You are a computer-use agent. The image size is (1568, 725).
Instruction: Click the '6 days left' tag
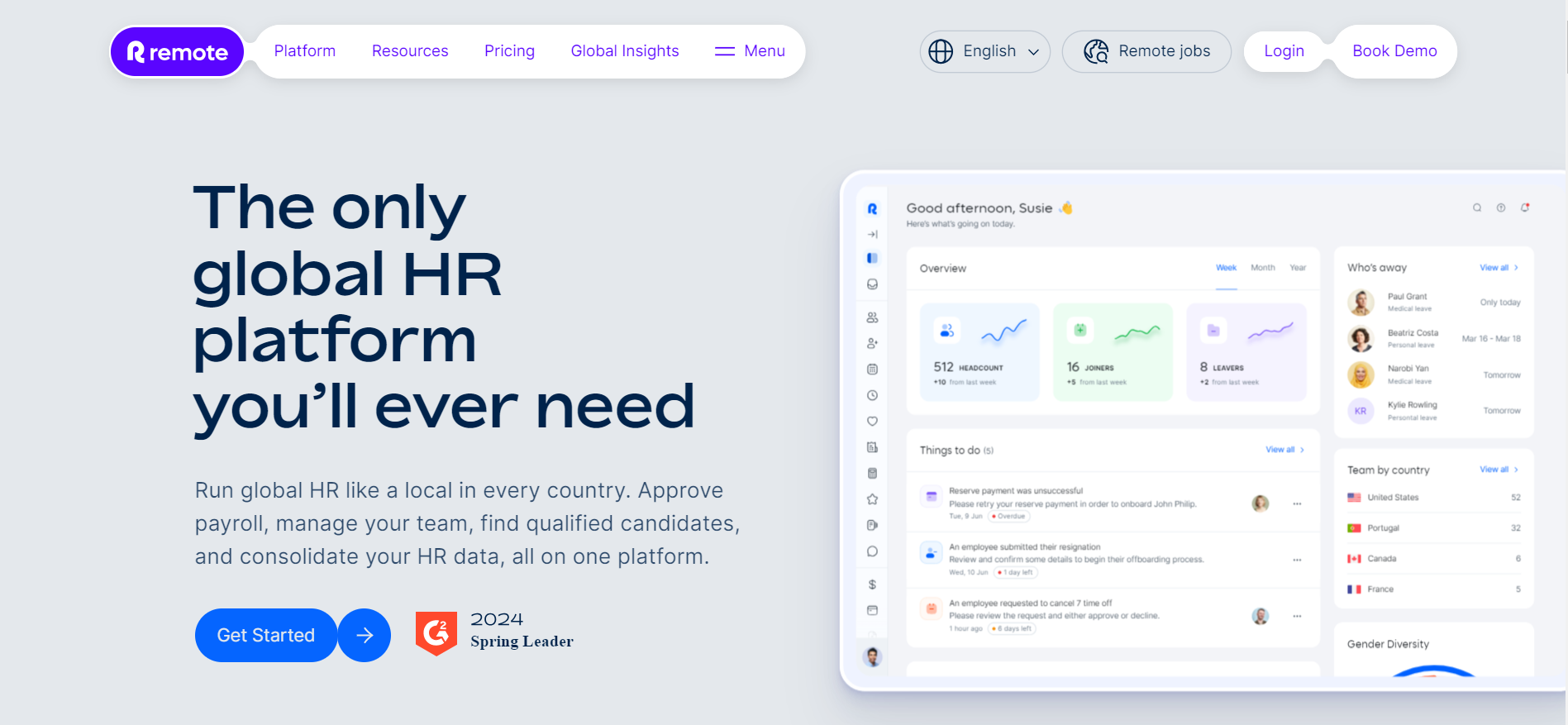(x=1012, y=628)
